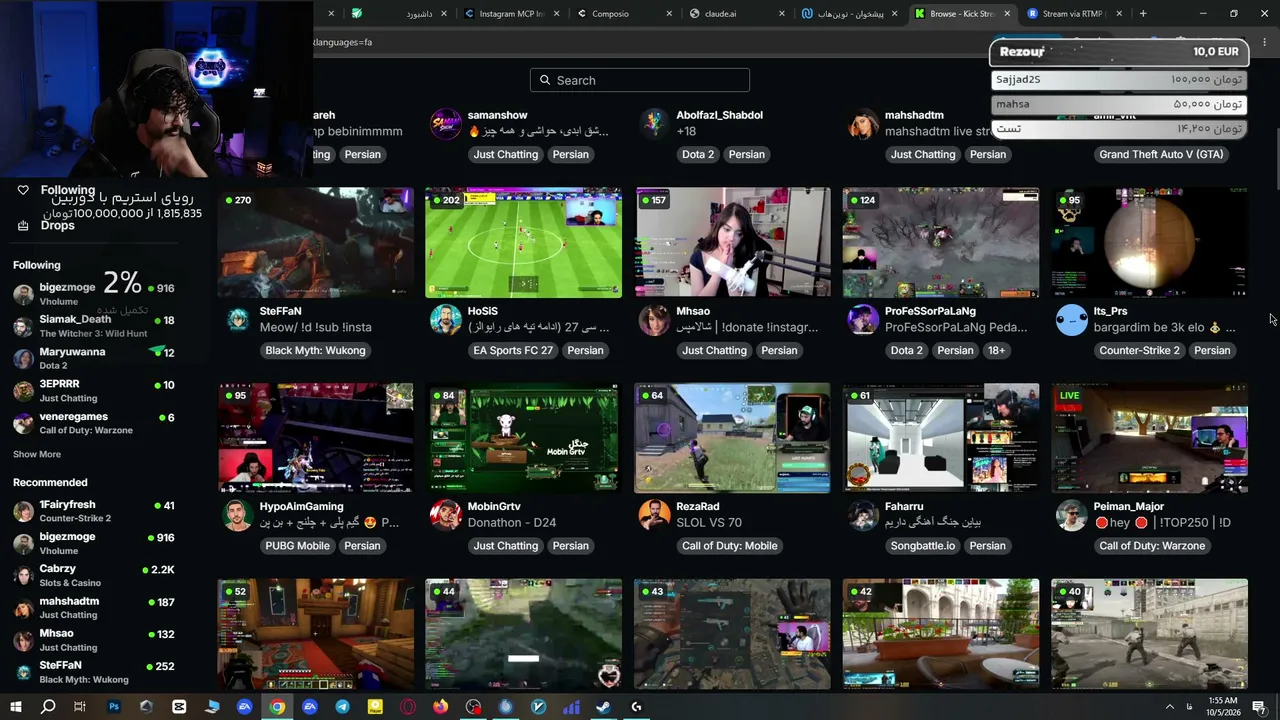Open RezaRad channel avatar

pyautogui.click(x=654, y=515)
